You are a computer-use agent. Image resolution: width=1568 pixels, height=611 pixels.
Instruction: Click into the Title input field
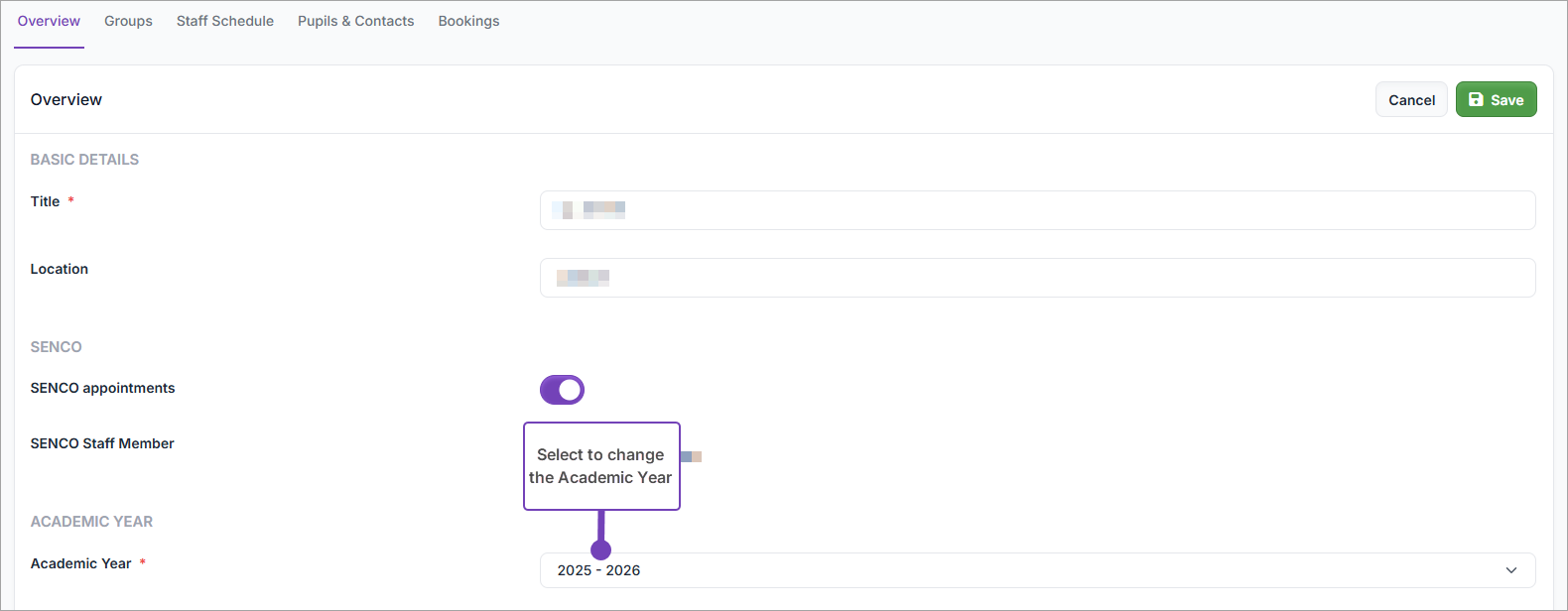(x=1037, y=210)
